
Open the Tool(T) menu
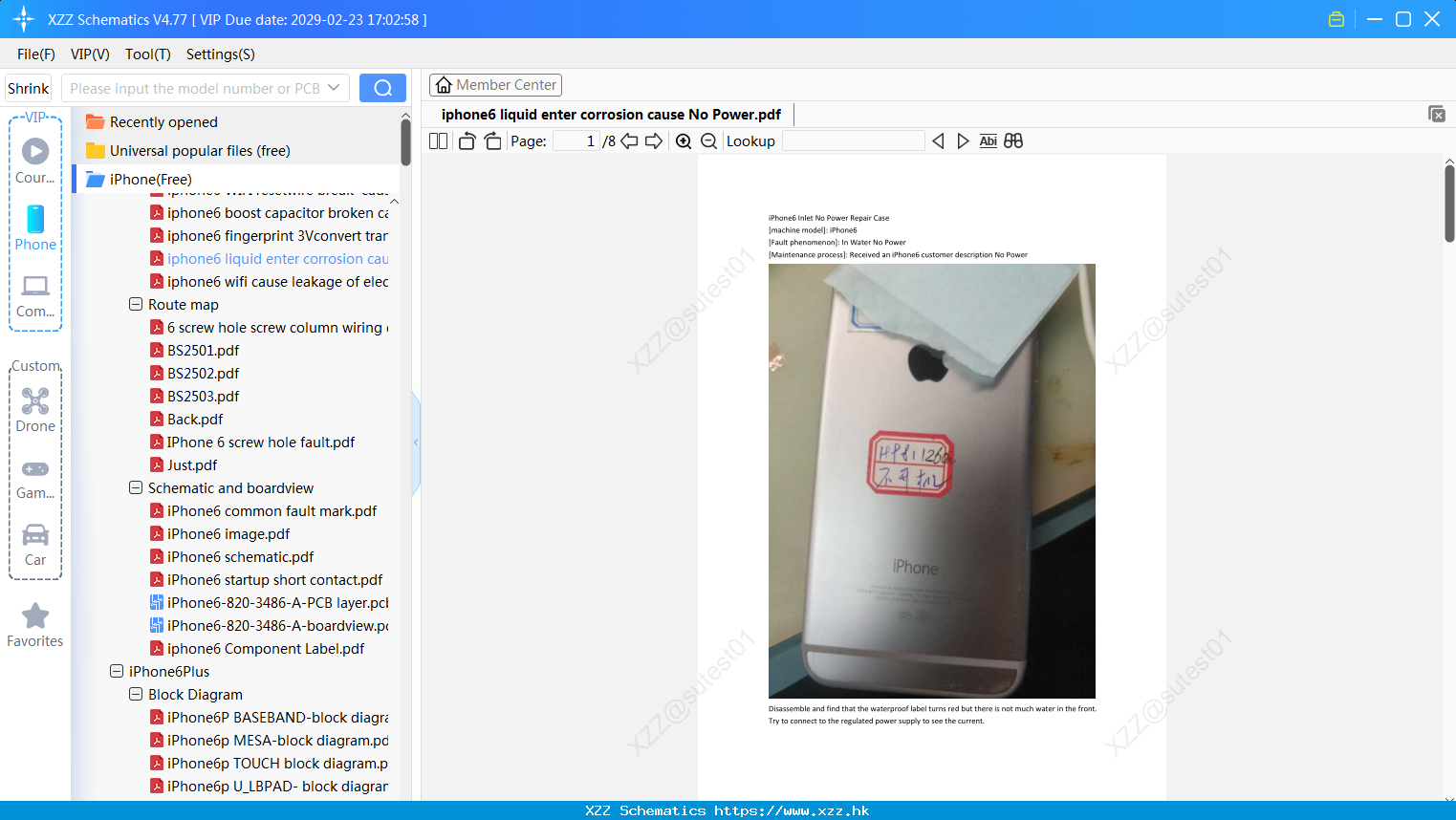click(x=148, y=54)
